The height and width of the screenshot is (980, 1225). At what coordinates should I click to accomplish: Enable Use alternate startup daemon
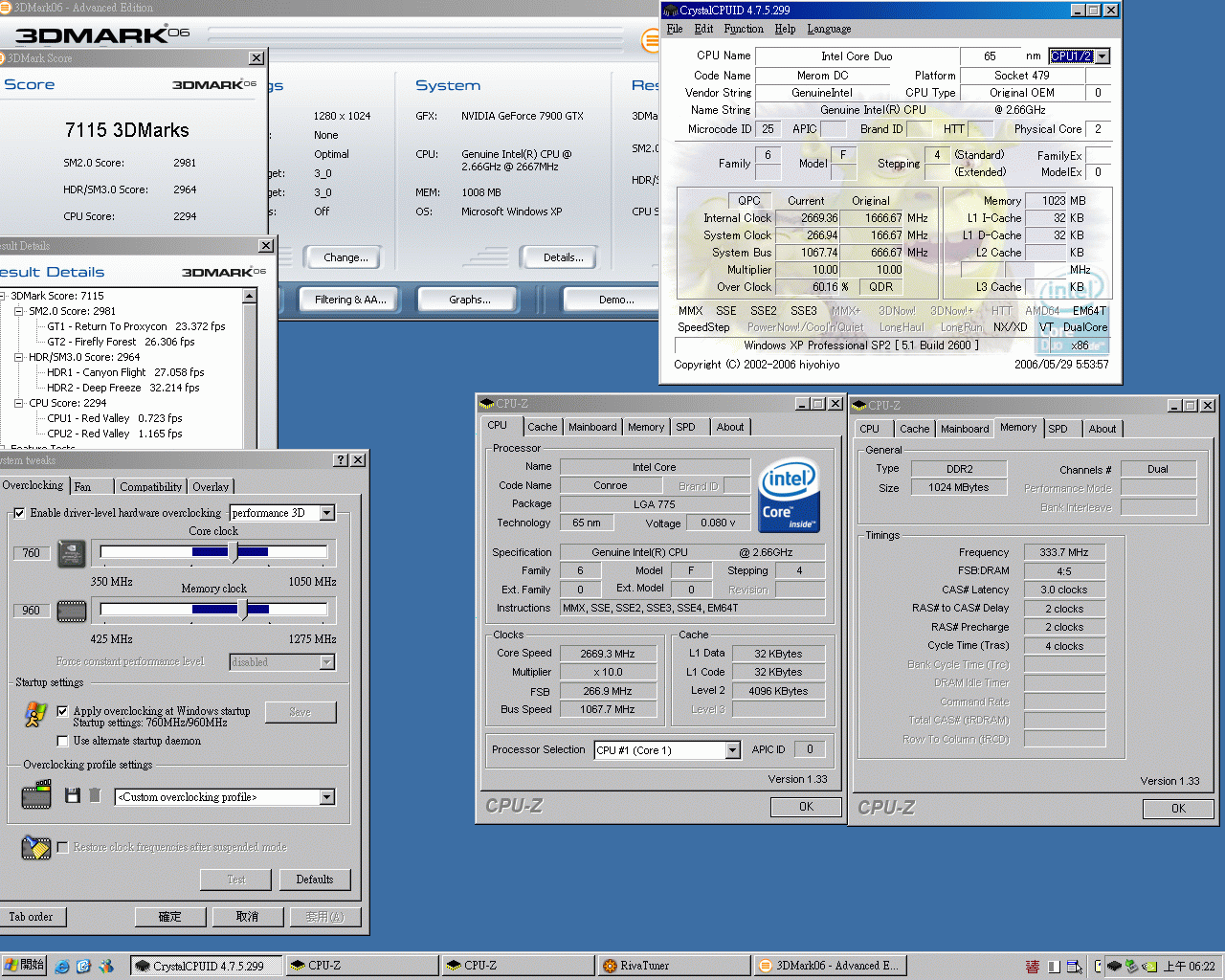63,741
